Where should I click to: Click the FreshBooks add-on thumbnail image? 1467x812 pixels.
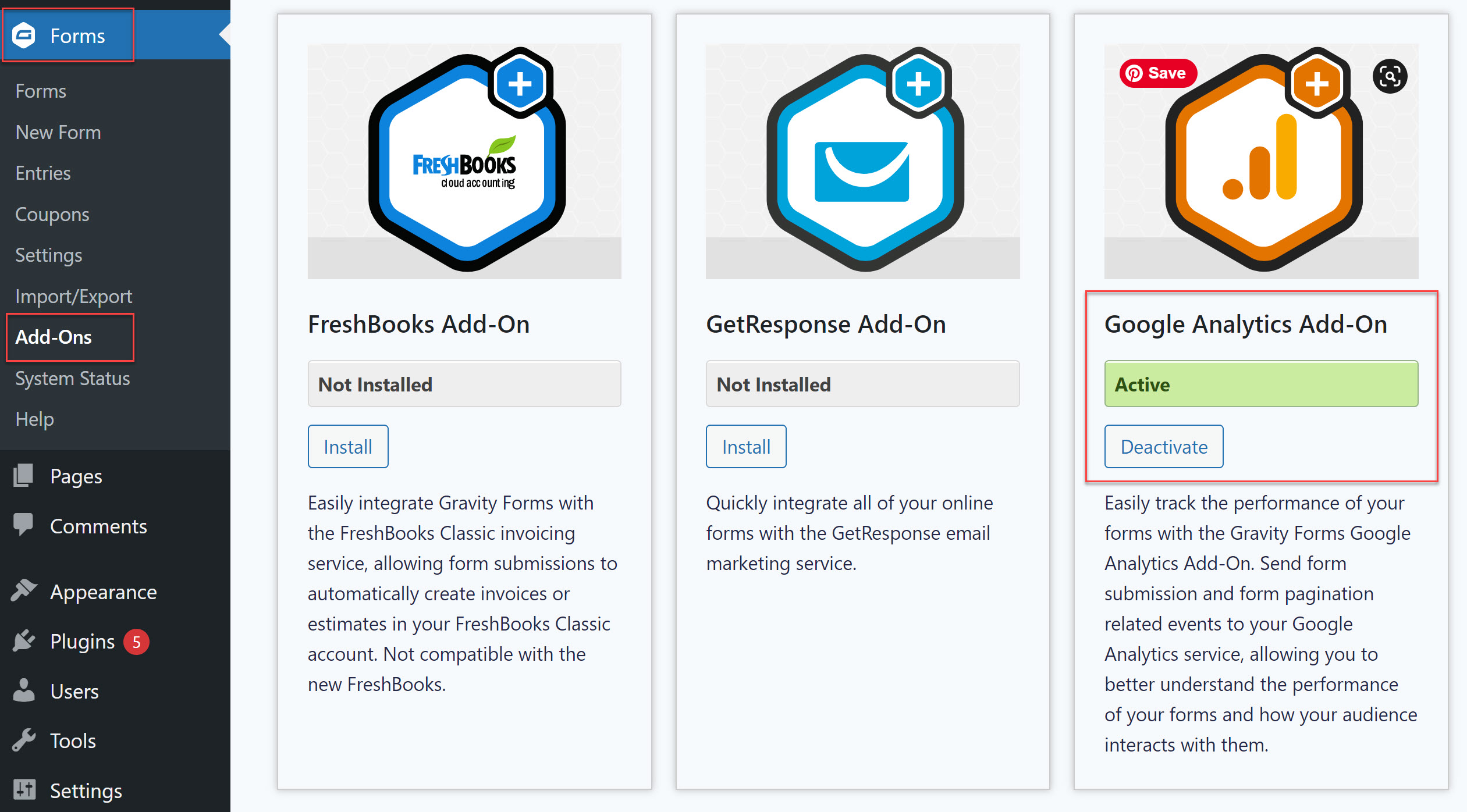(x=464, y=161)
